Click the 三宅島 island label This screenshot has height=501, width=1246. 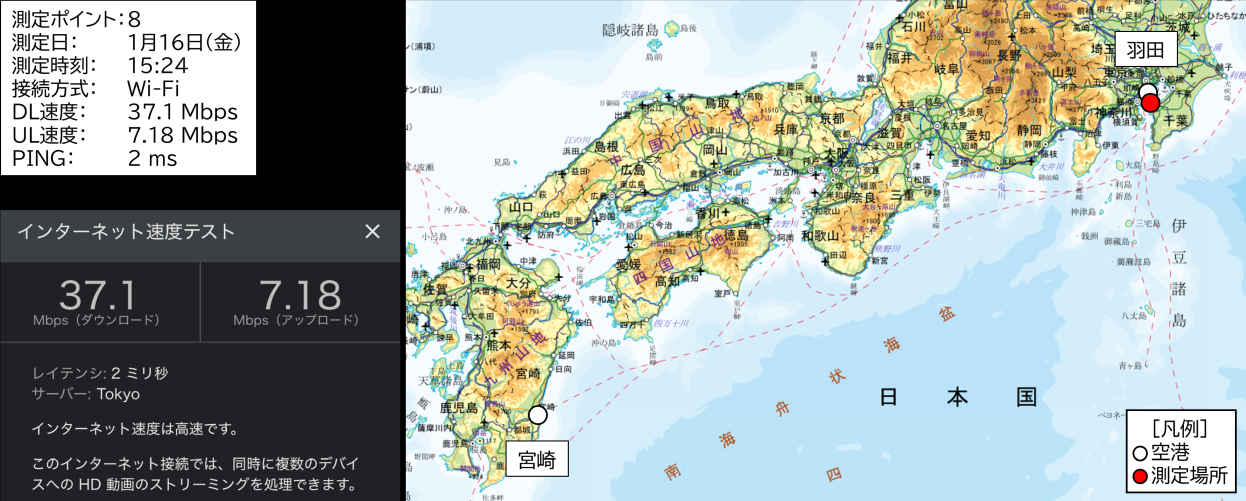coord(1148,223)
